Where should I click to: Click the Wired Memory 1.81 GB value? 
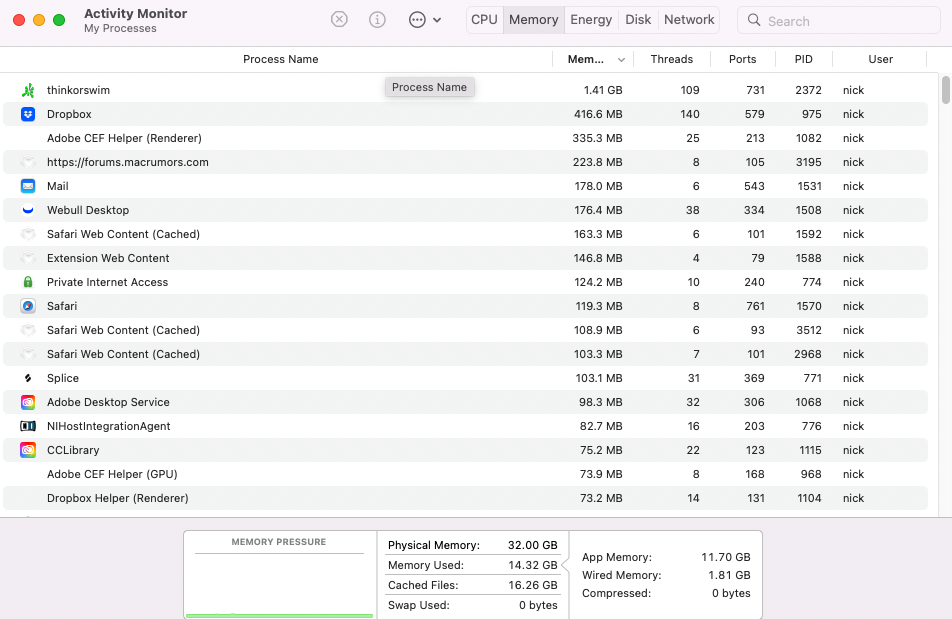[x=729, y=575]
